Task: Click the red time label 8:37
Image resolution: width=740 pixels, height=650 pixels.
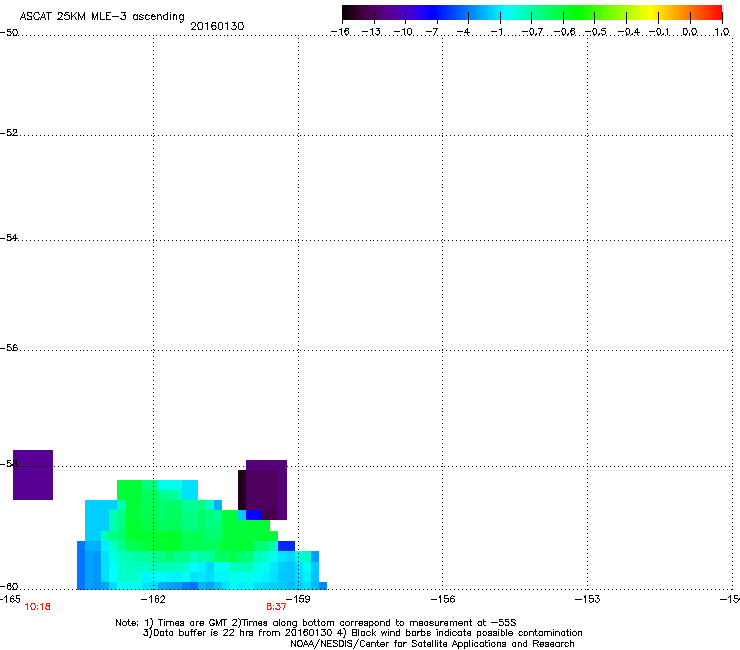Action: [x=276, y=607]
